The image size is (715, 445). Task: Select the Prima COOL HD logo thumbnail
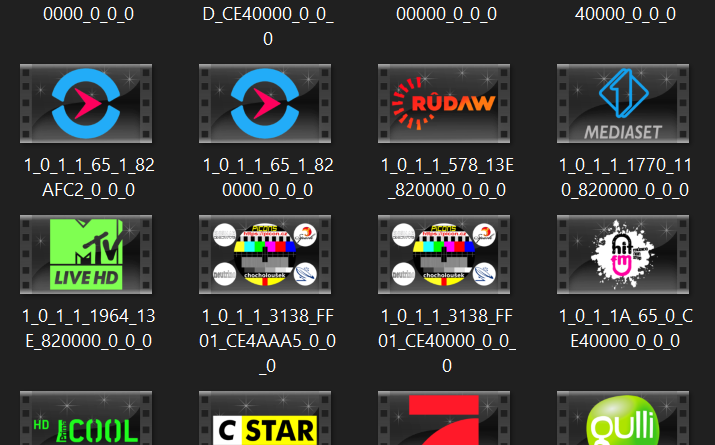86,418
